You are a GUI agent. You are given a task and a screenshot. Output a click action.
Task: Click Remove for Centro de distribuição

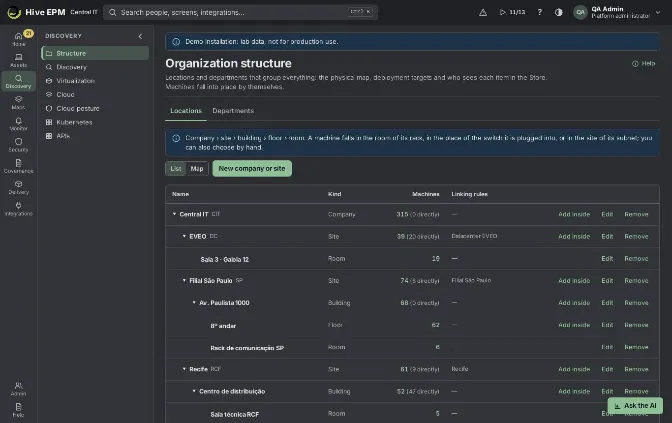point(636,392)
